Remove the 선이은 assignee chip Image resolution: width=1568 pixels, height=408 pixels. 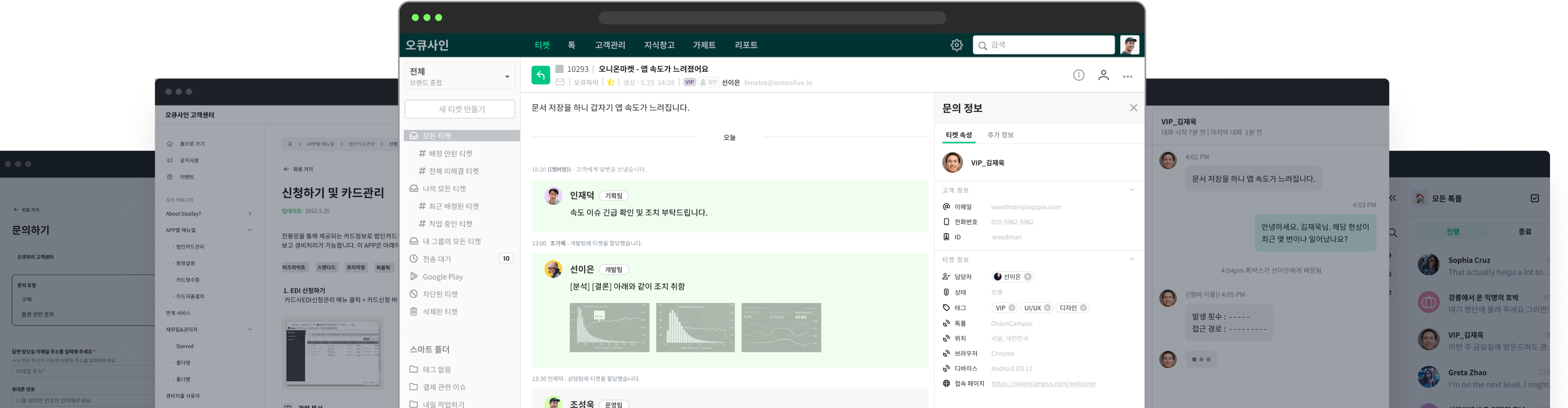click(1027, 276)
